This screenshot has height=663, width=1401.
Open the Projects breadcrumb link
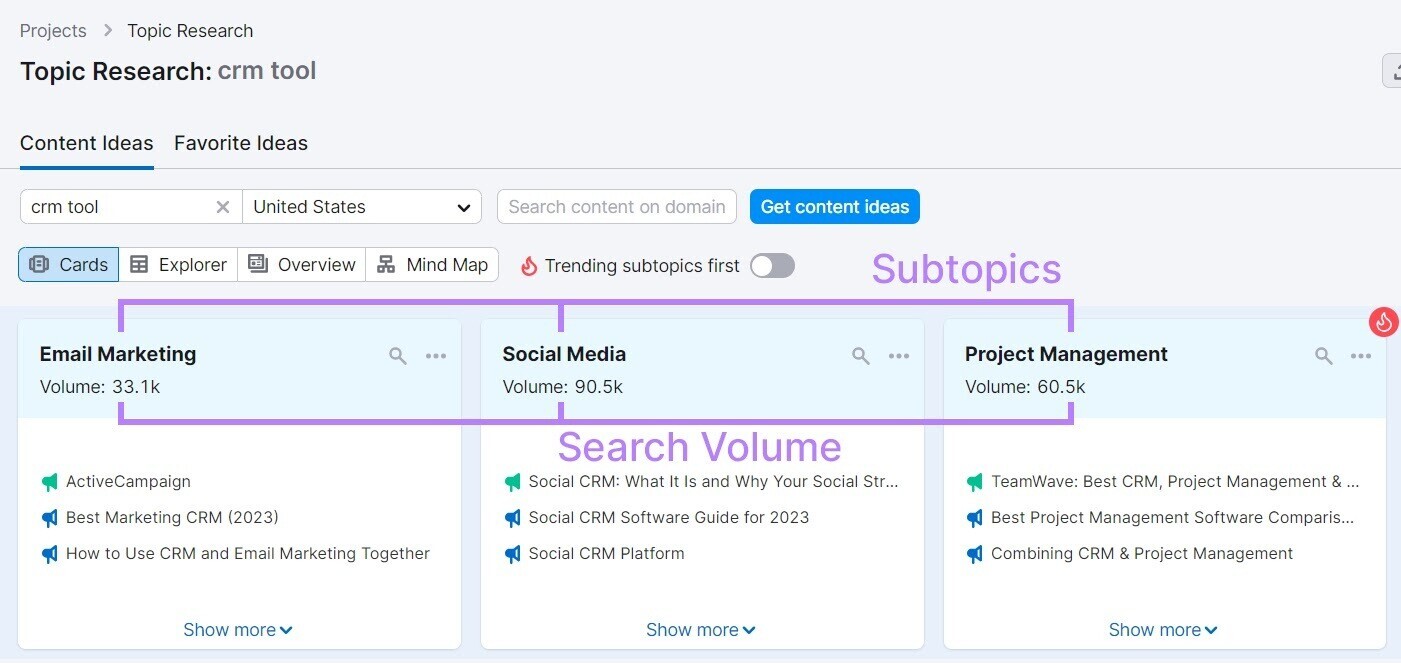point(53,30)
